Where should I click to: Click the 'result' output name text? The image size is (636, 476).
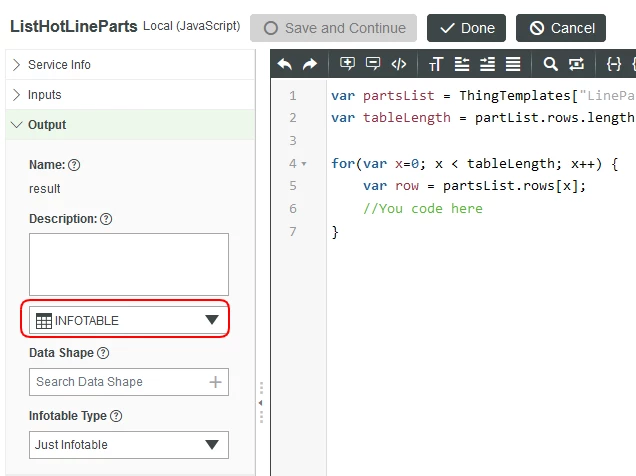point(45,189)
